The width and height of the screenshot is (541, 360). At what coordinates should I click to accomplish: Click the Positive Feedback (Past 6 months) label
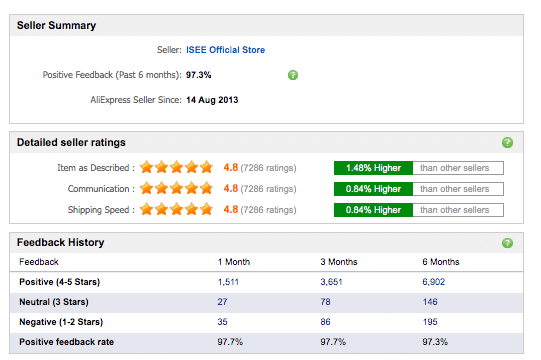coord(112,75)
